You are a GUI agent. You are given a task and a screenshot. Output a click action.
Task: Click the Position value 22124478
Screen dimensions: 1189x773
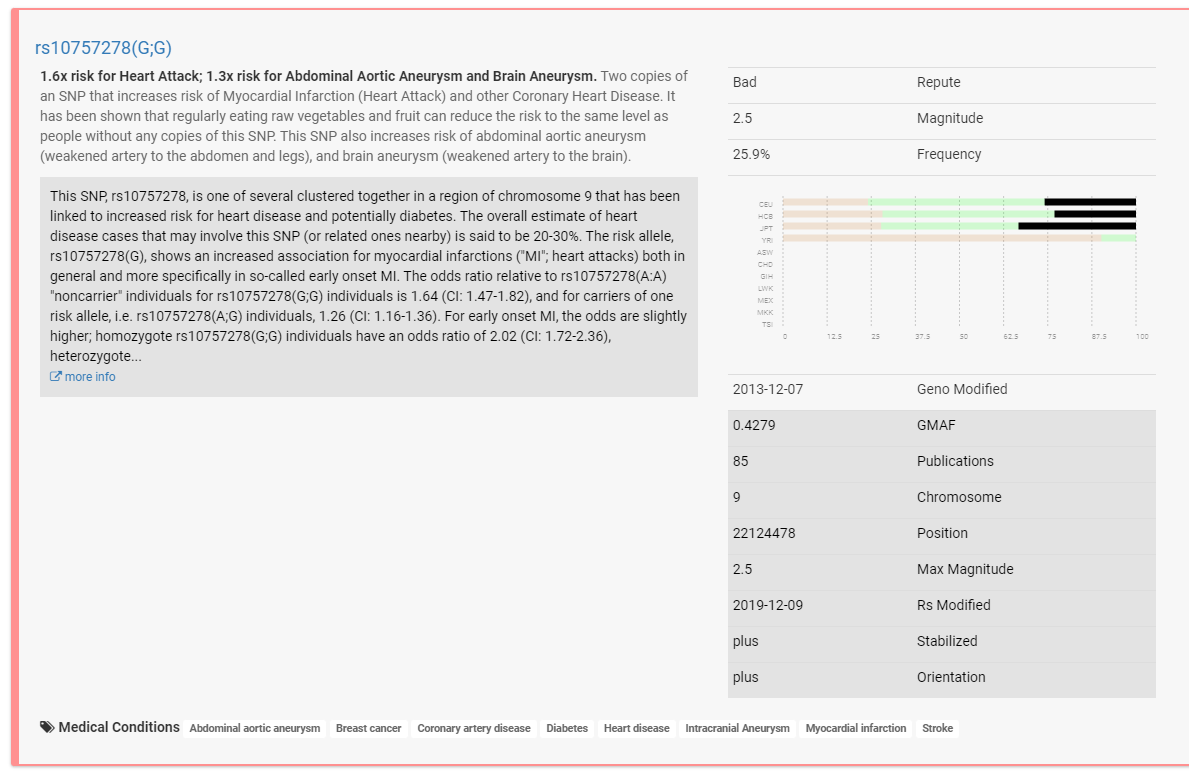pos(764,533)
